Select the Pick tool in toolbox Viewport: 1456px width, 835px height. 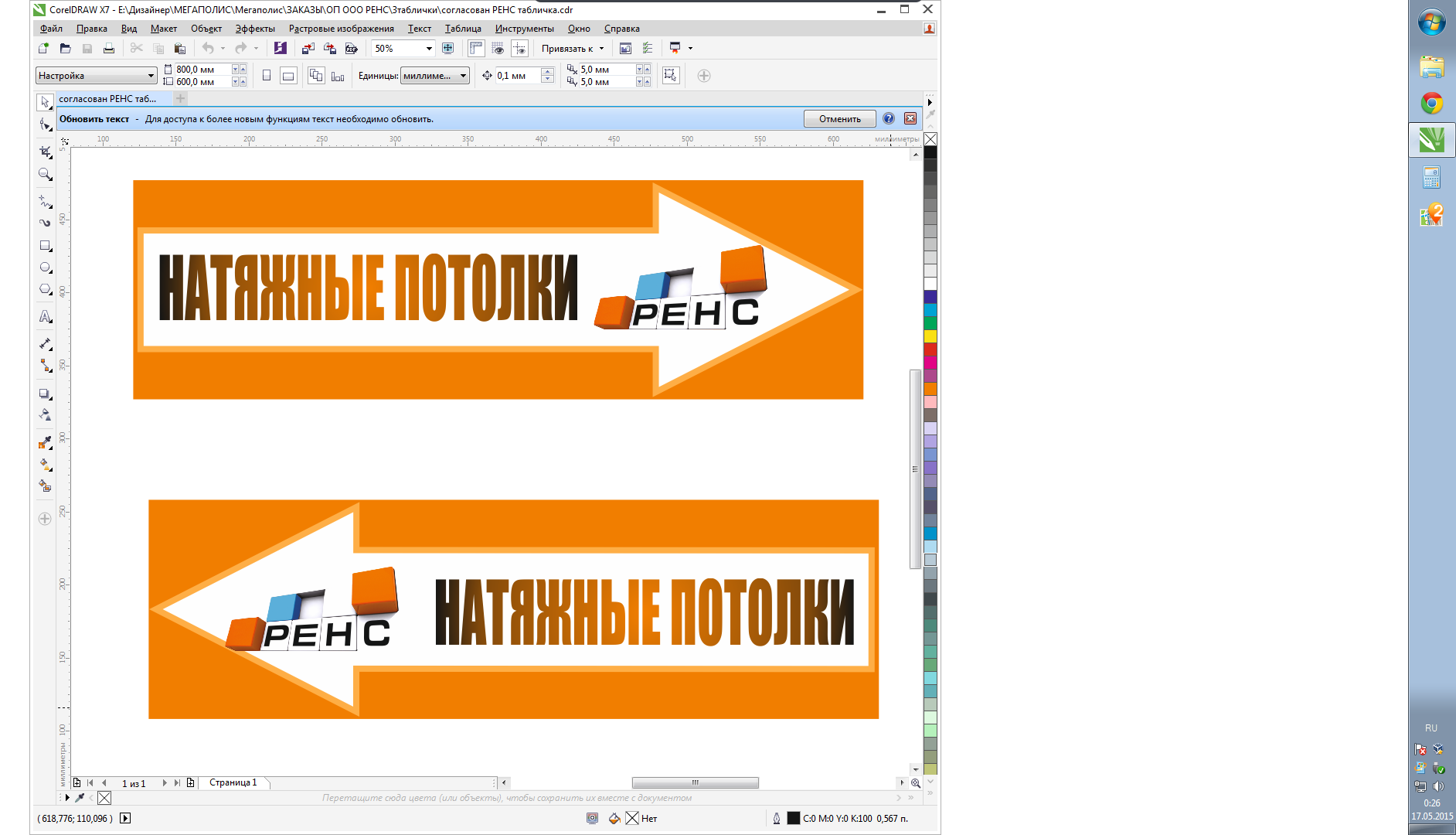pos(45,102)
